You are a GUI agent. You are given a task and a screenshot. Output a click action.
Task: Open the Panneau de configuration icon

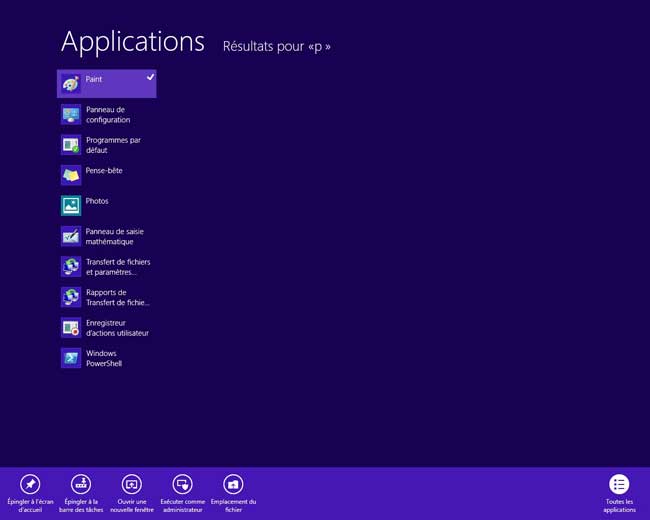point(71,114)
